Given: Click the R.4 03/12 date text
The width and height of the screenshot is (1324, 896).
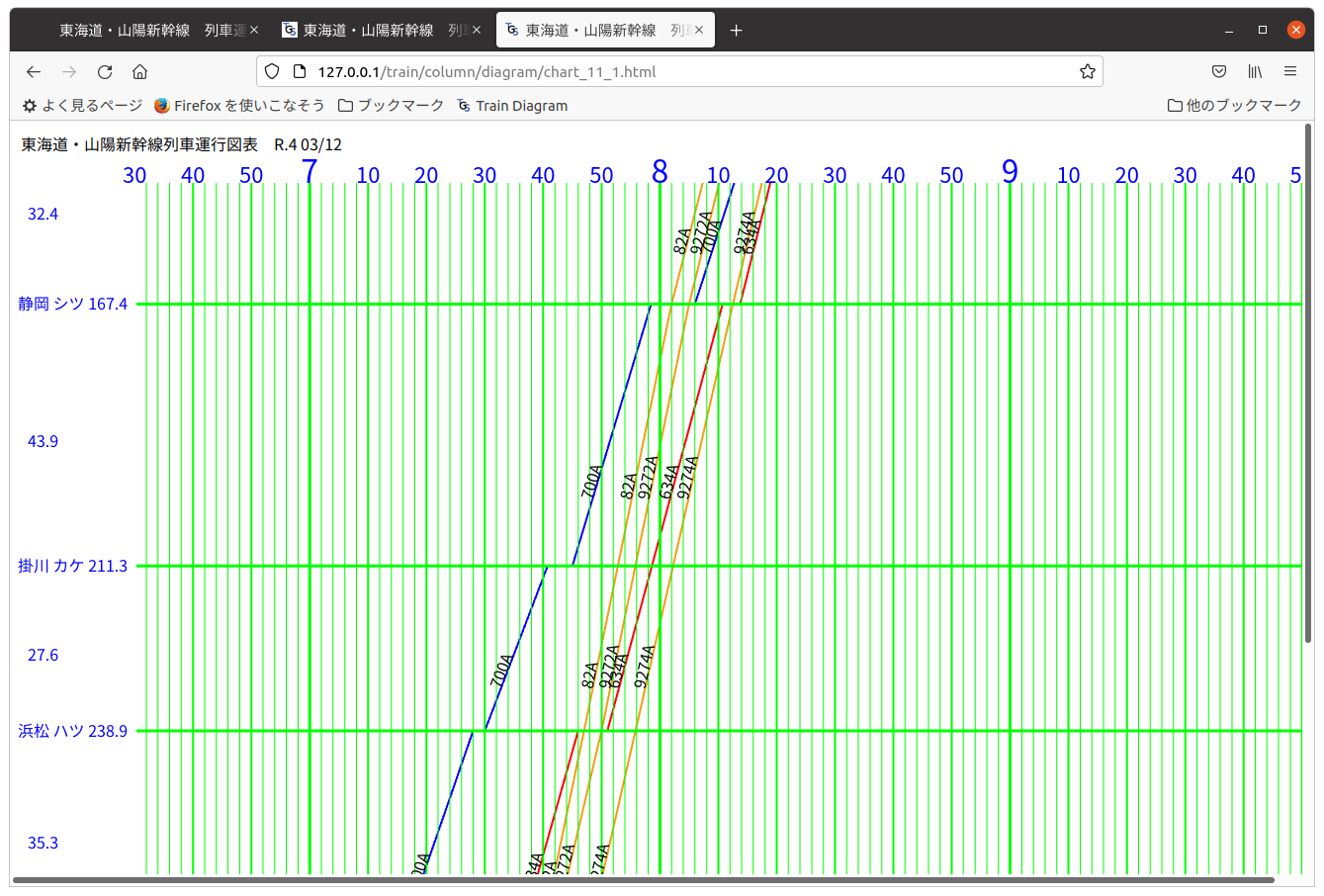Looking at the screenshot, I should click(x=308, y=145).
